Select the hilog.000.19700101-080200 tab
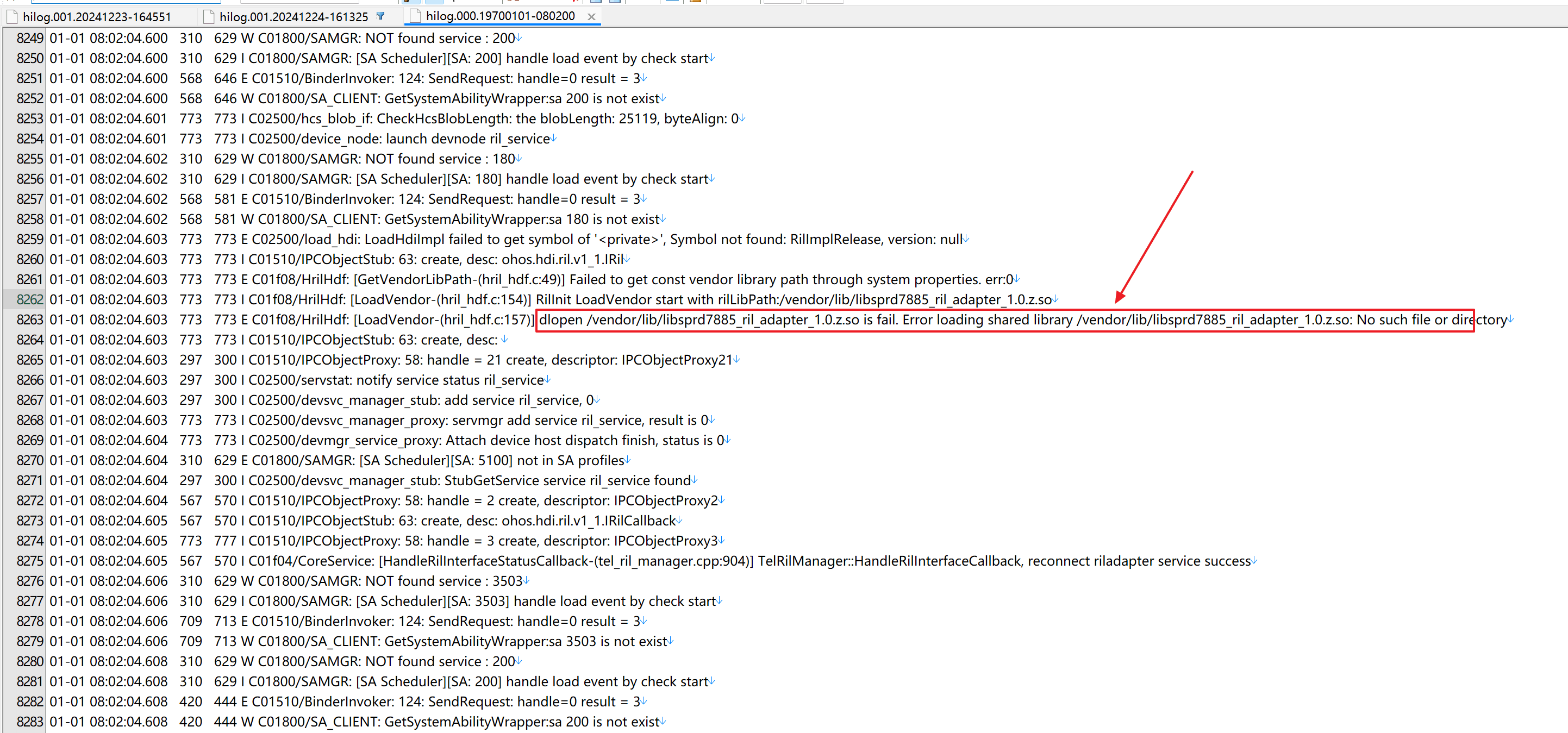Screen dimensions: 1568x733 tap(501, 16)
